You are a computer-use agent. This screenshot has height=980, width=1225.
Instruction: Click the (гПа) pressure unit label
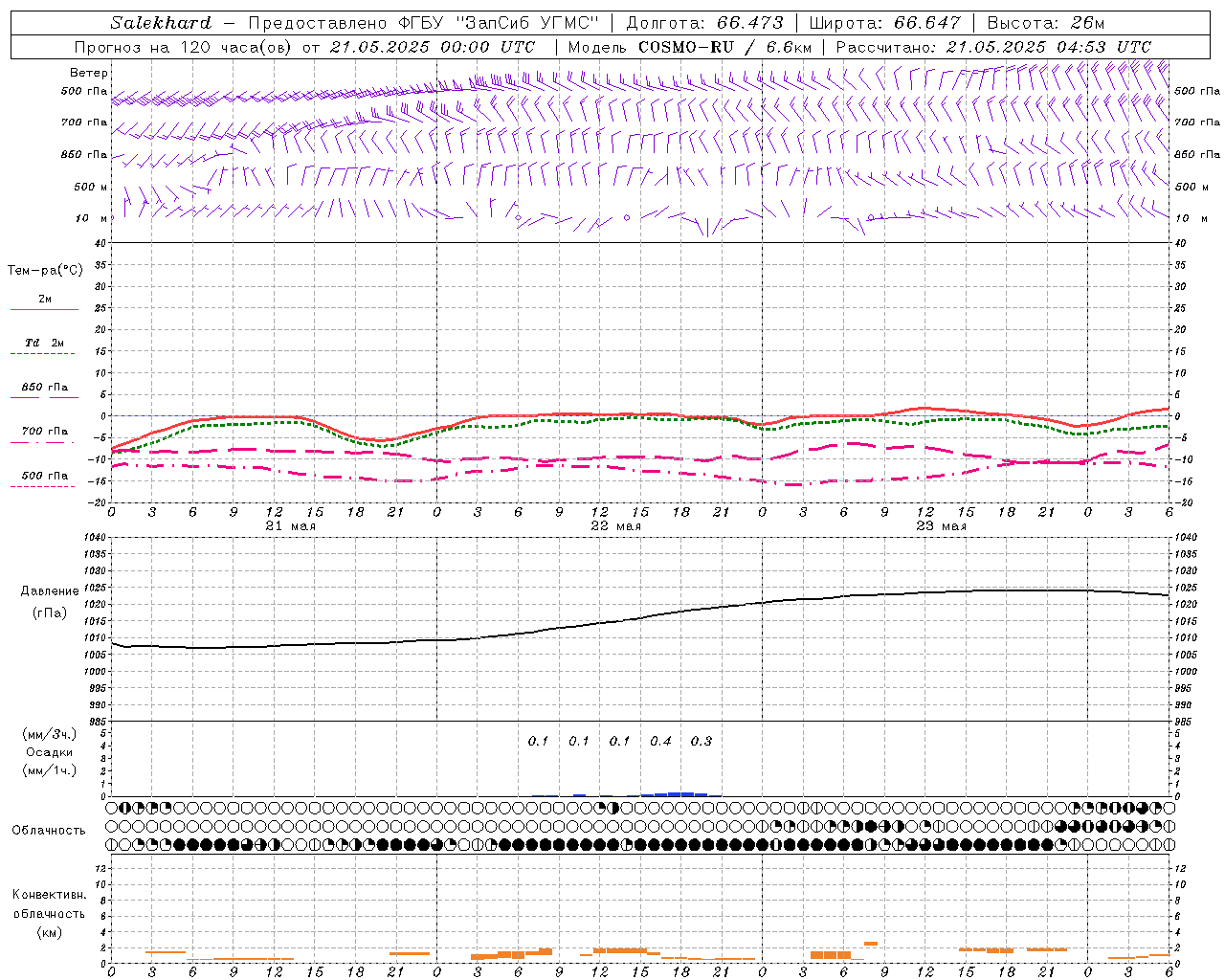[x=50, y=613]
